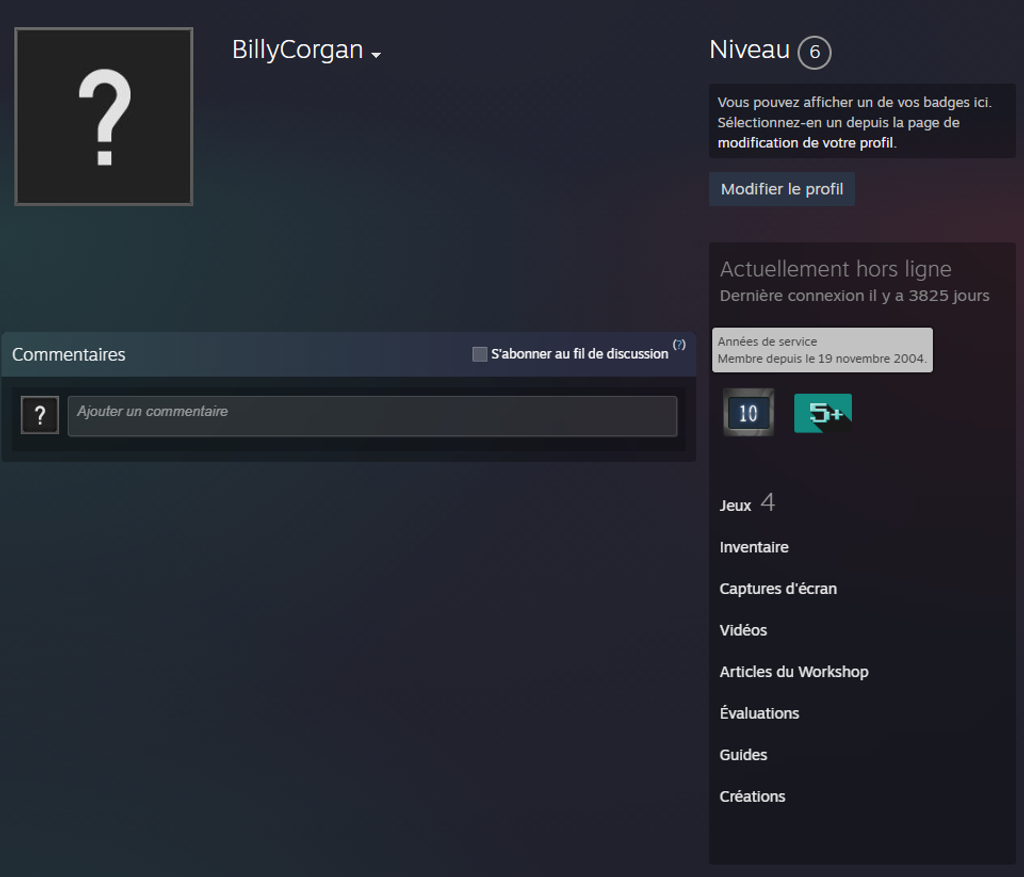The height and width of the screenshot is (877, 1024).
Task: Open the 'modification de votre profil' link
Action: (x=805, y=143)
